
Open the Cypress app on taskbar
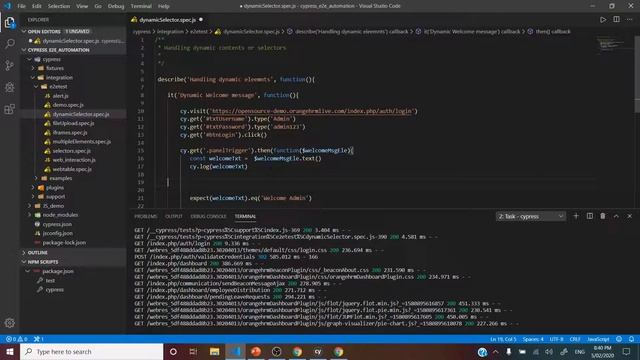[x=318, y=351]
